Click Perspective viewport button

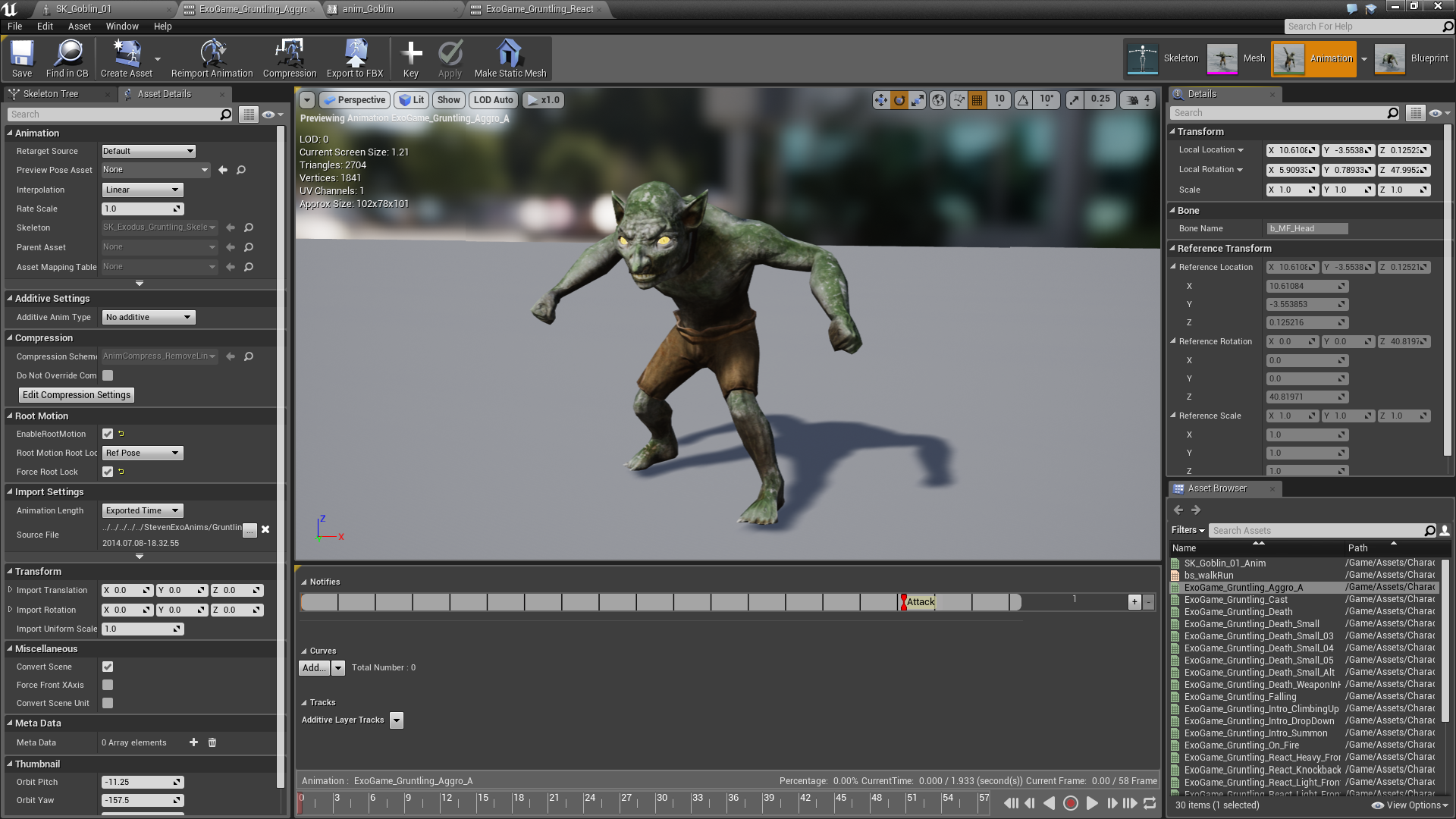coord(355,100)
